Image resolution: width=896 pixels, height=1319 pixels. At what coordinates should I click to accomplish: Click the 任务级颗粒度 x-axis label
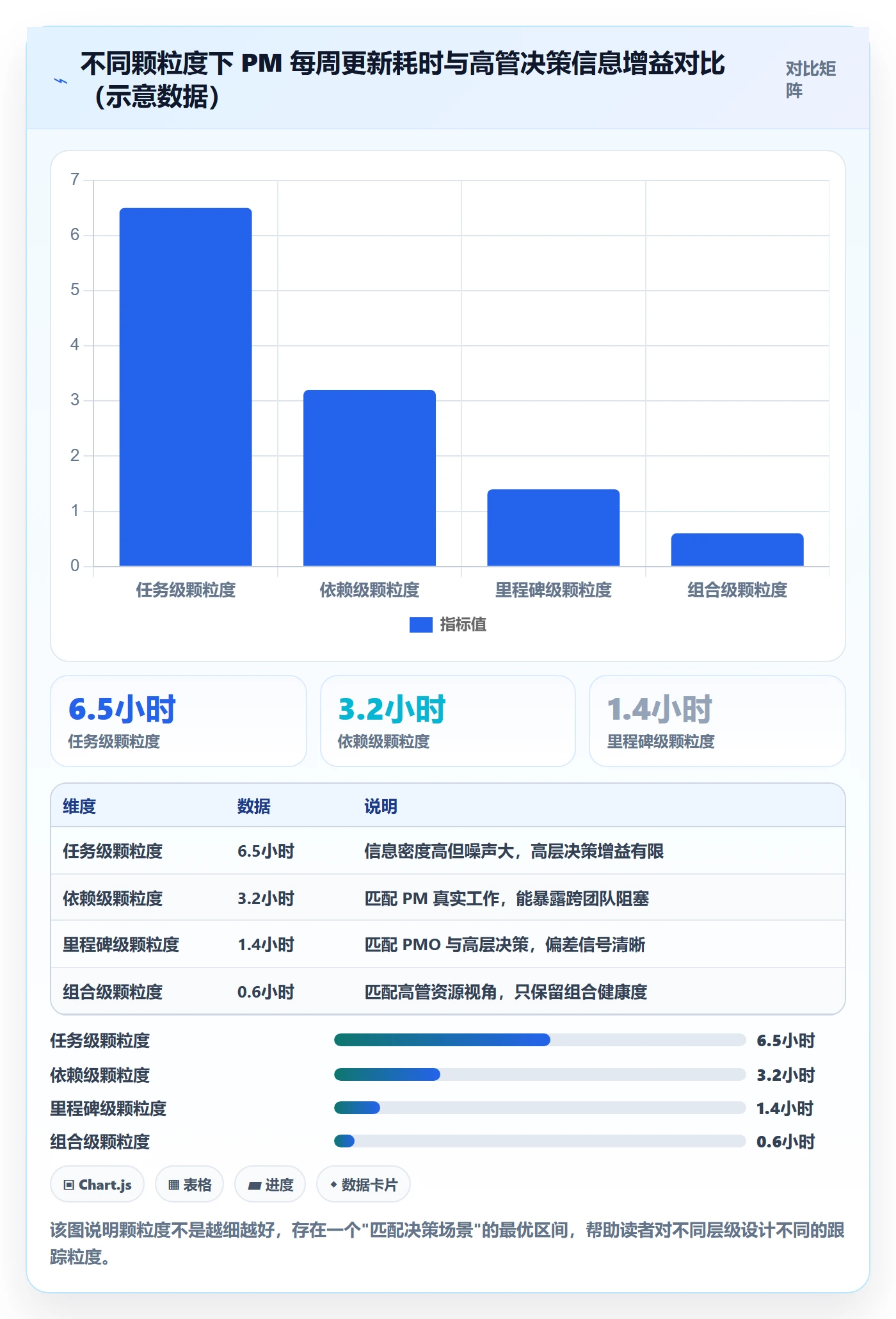pyautogui.click(x=186, y=590)
